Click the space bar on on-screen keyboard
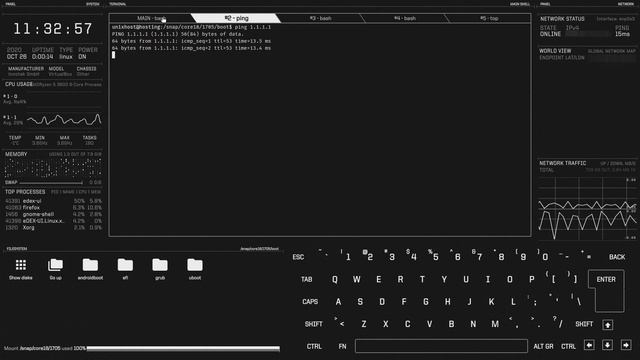 click(441, 346)
